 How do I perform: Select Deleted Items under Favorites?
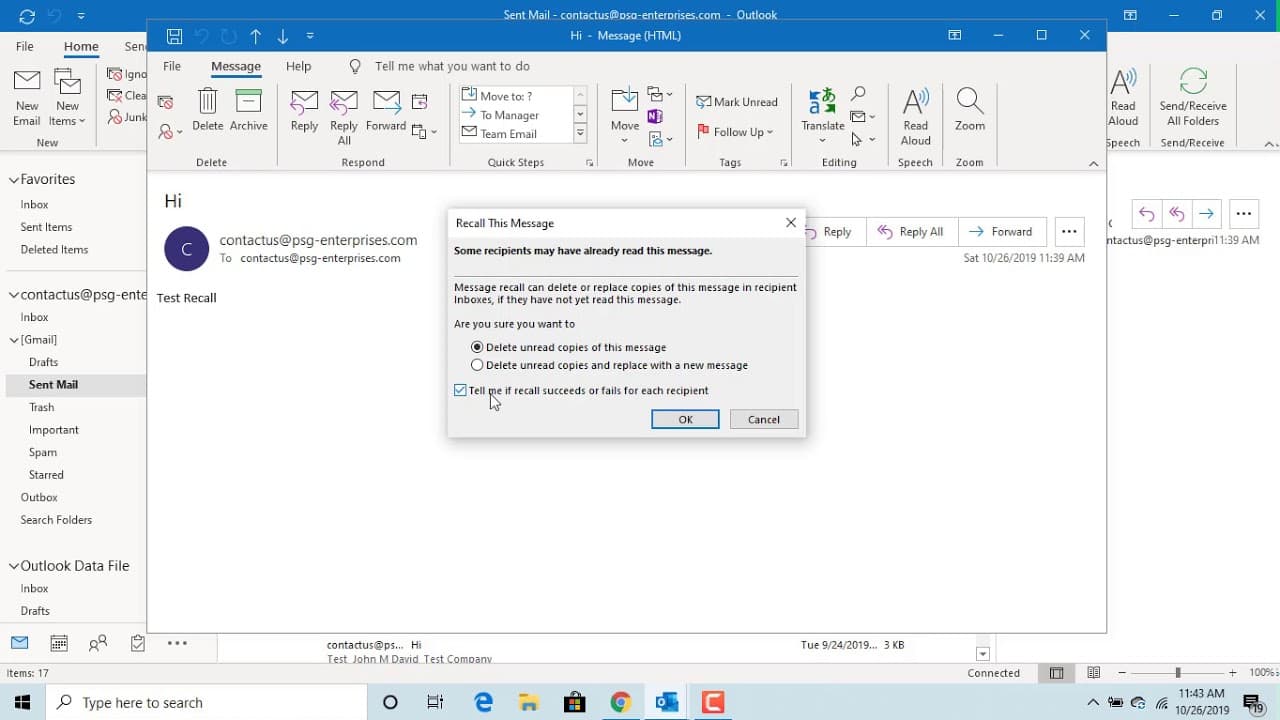(54, 250)
